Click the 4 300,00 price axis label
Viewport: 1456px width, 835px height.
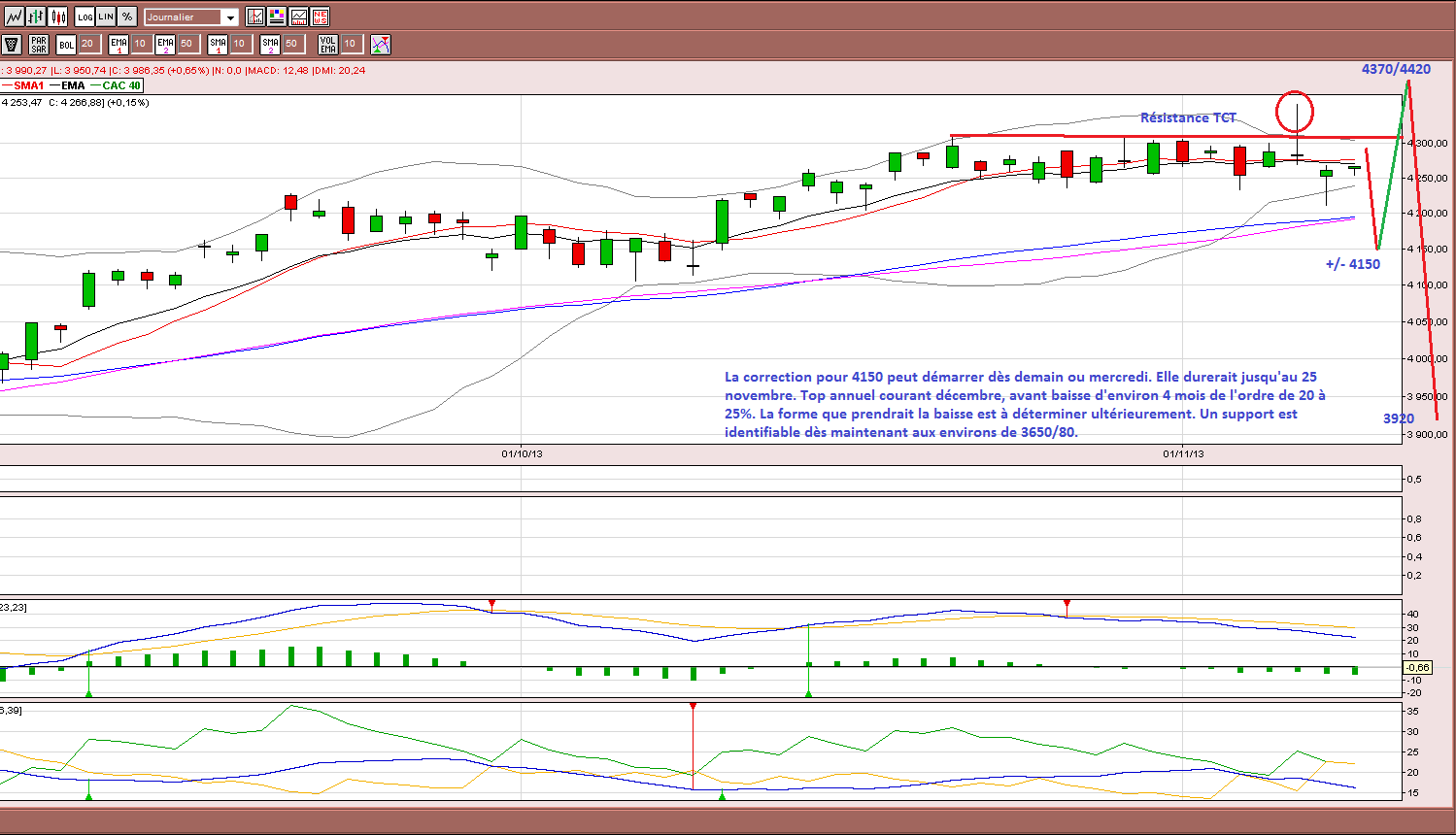pos(1429,143)
